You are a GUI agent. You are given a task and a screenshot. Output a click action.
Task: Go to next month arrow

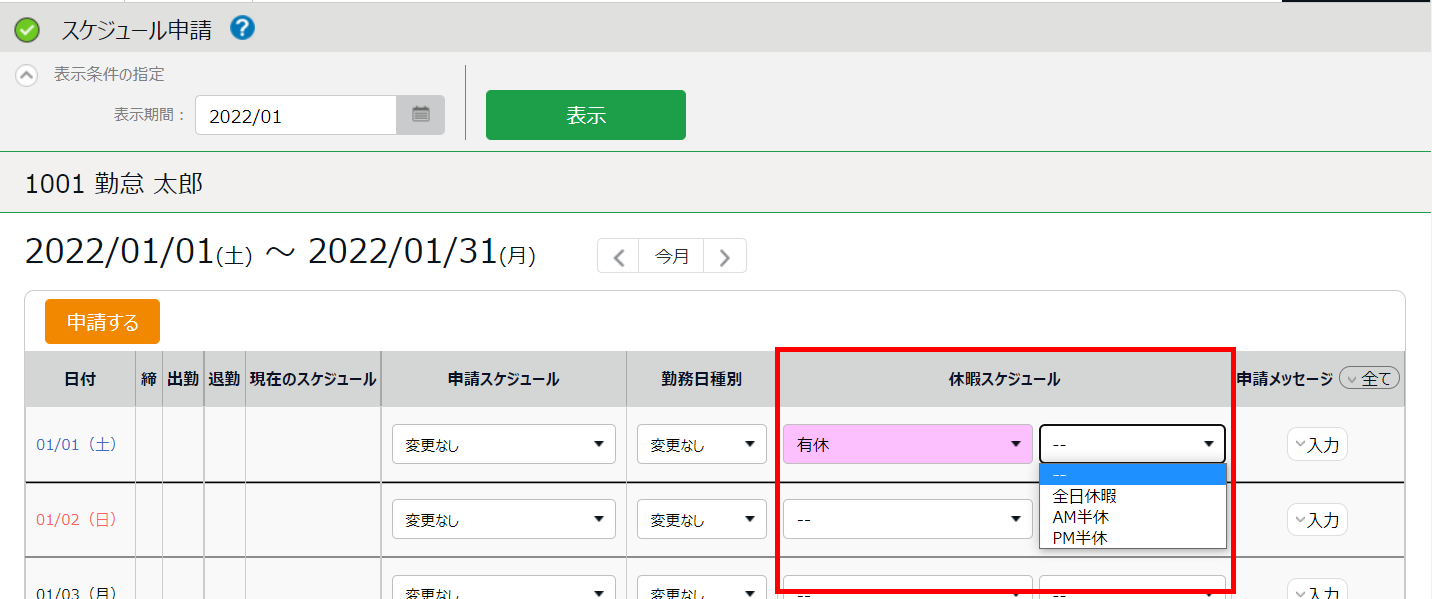[725, 257]
